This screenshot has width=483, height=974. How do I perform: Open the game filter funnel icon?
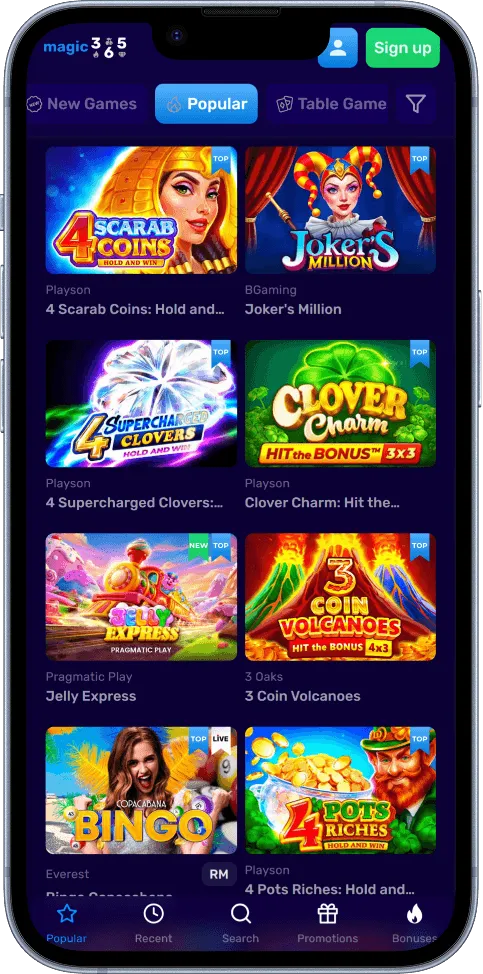pyautogui.click(x=415, y=104)
